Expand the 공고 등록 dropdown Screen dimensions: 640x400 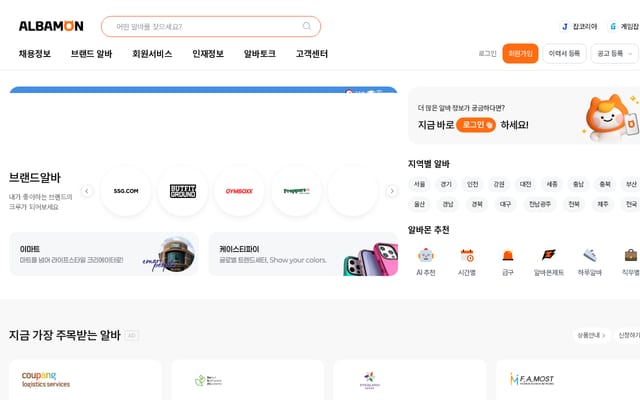tap(615, 53)
